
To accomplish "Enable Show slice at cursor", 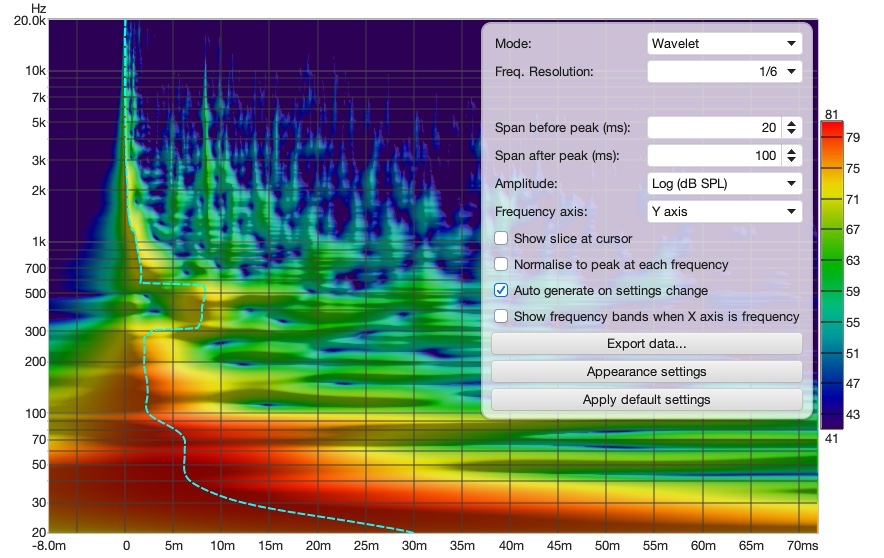I will coord(501,238).
